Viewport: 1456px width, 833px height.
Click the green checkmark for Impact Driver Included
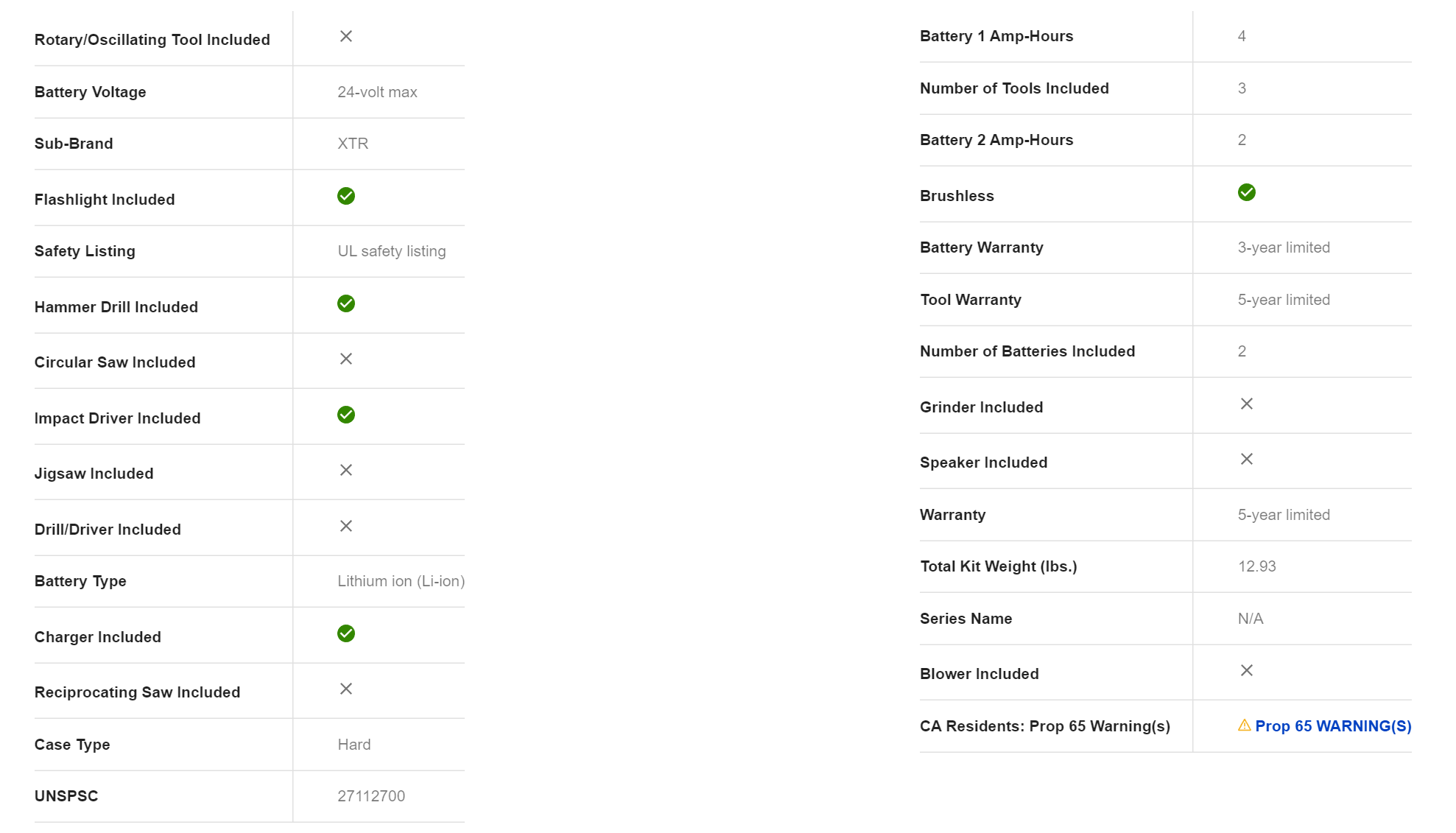(346, 415)
